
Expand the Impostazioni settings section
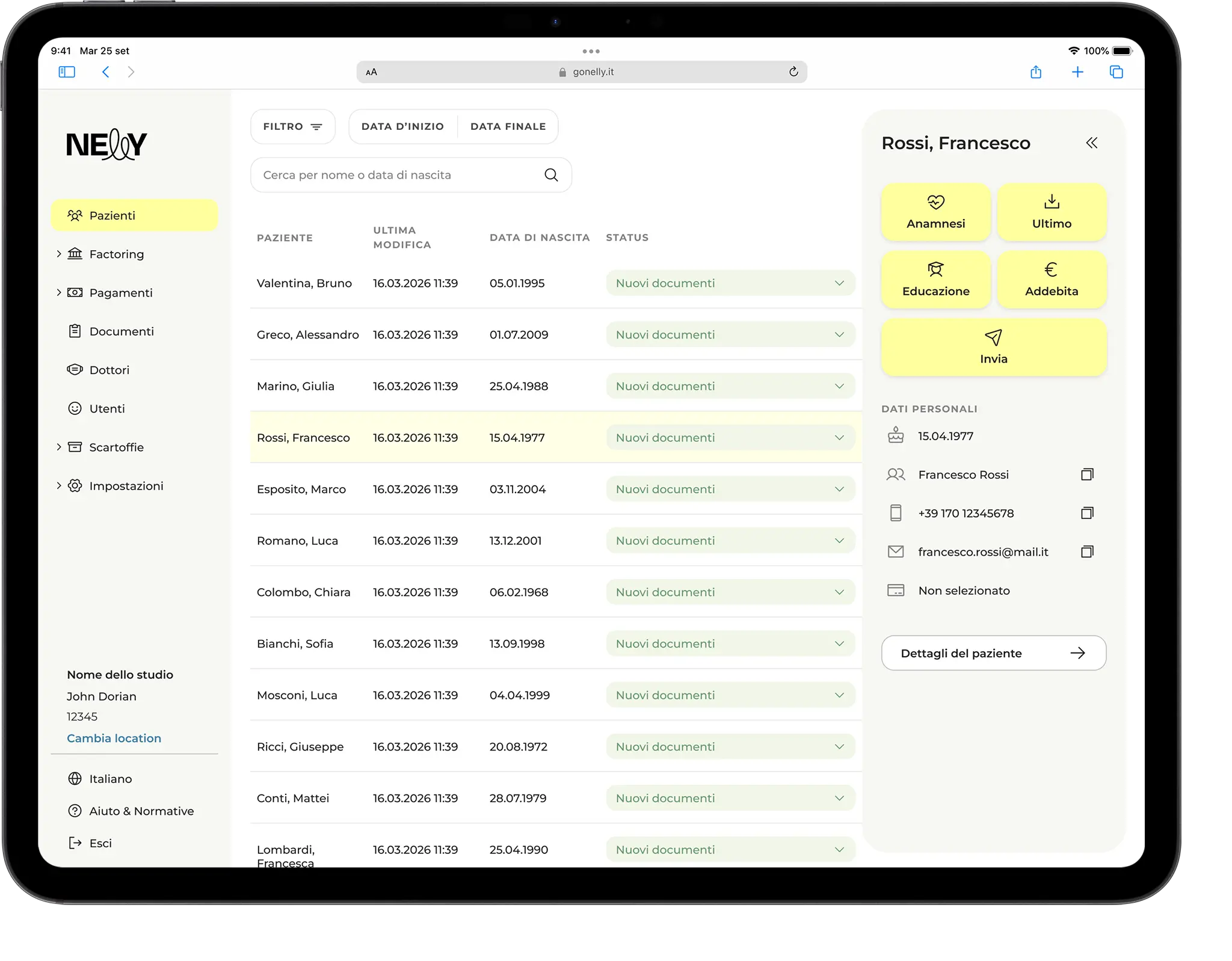pos(58,486)
